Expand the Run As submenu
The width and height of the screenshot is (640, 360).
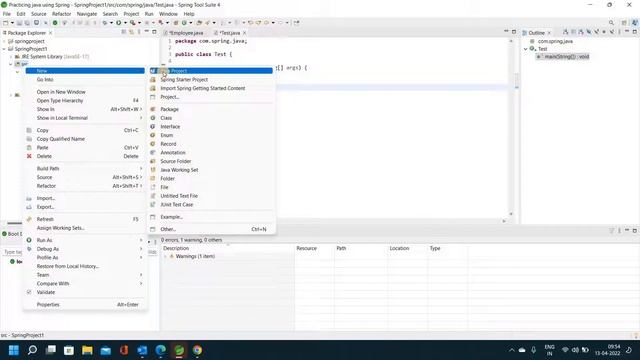(x=85, y=240)
